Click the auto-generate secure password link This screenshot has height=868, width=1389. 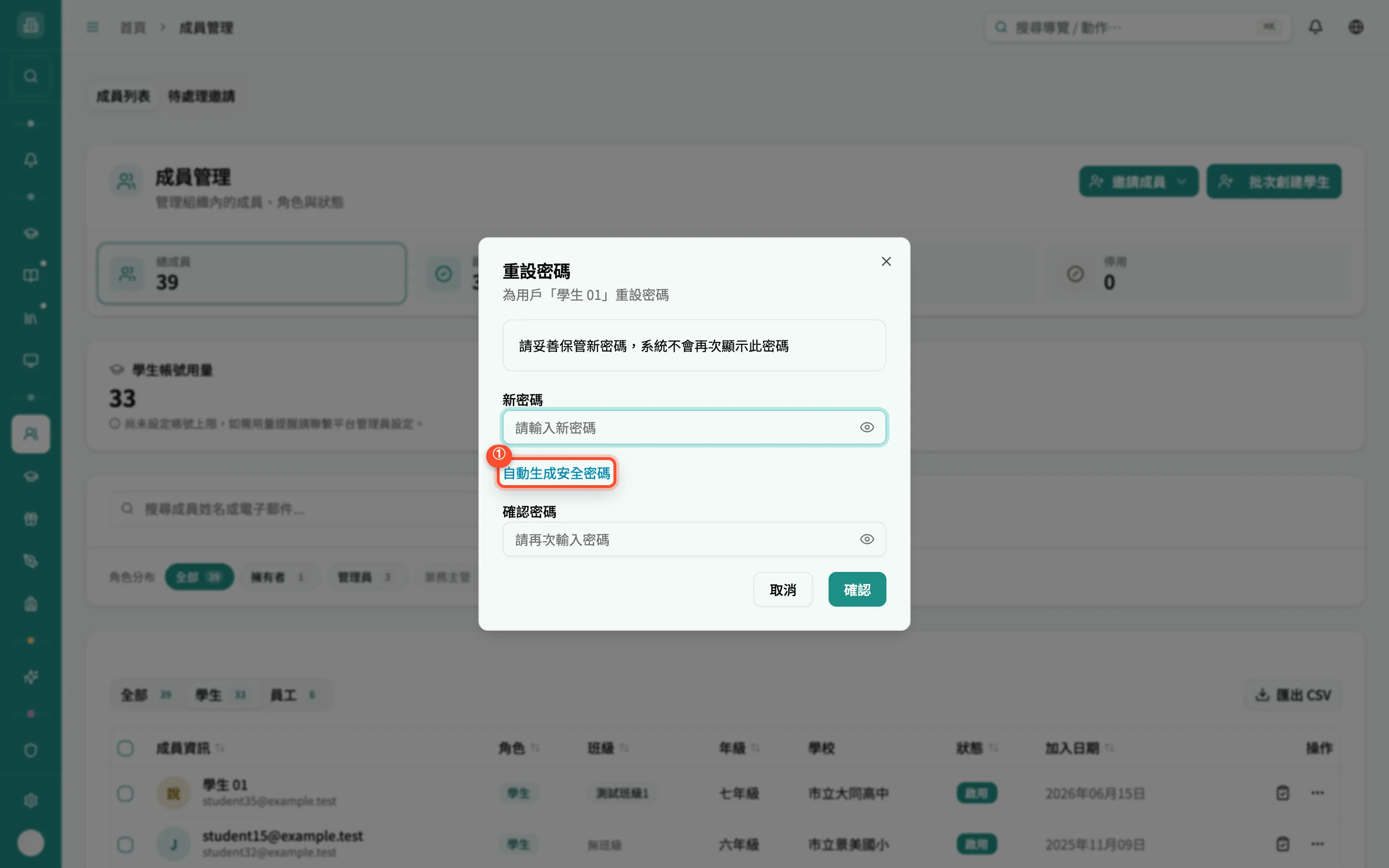click(x=556, y=473)
